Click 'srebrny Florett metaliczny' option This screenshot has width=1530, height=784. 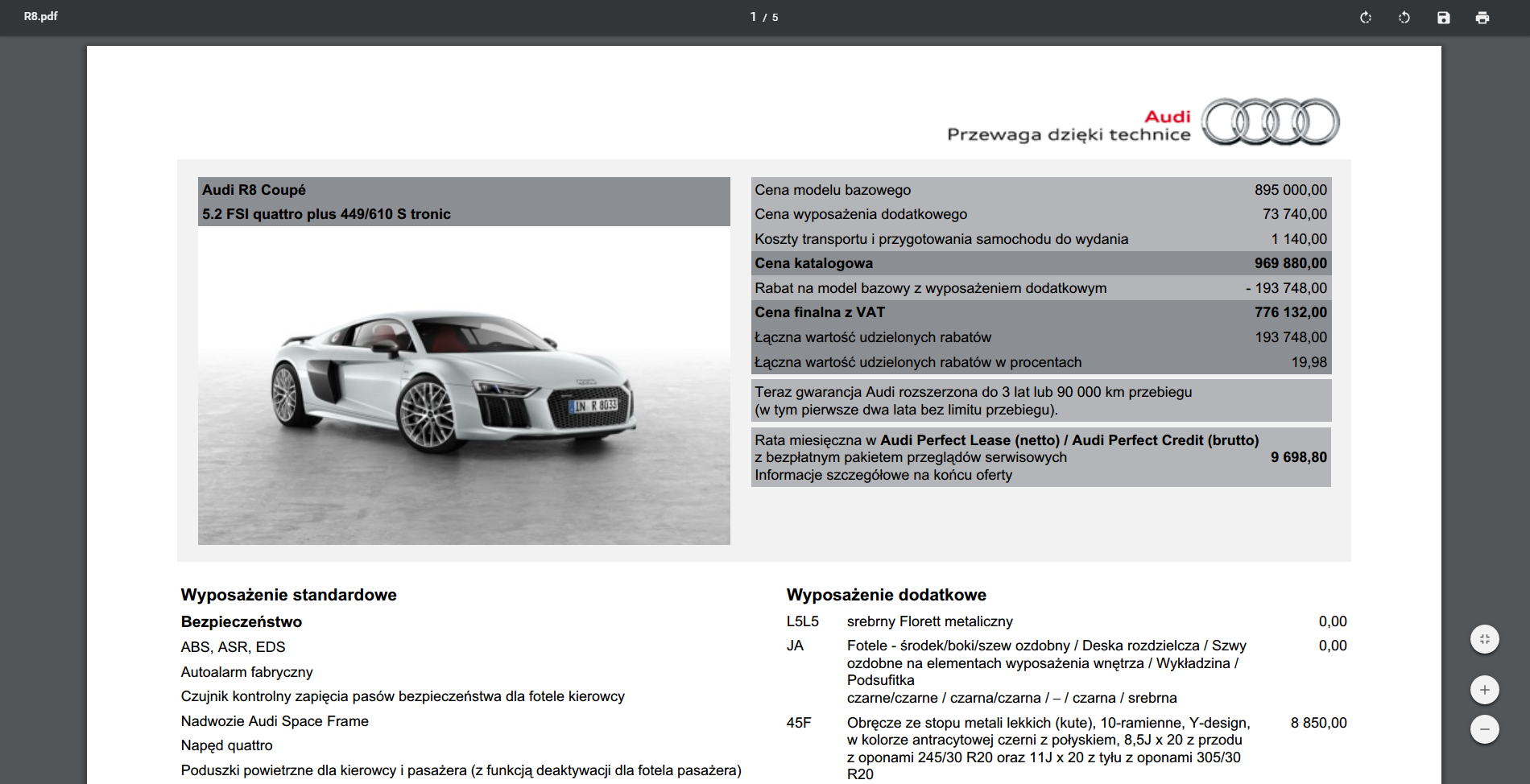coord(929,621)
